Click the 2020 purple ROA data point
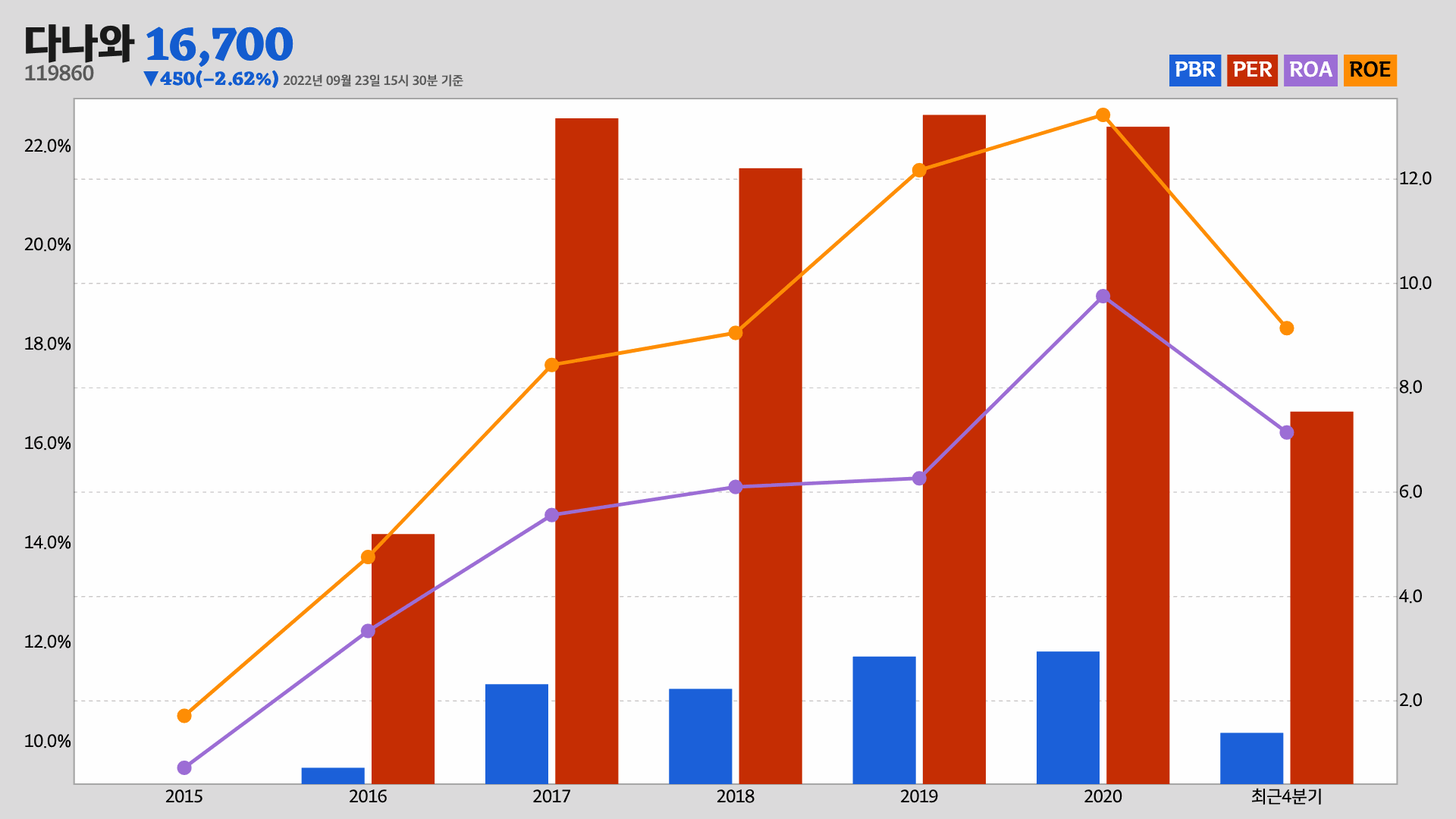 pos(1103,297)
